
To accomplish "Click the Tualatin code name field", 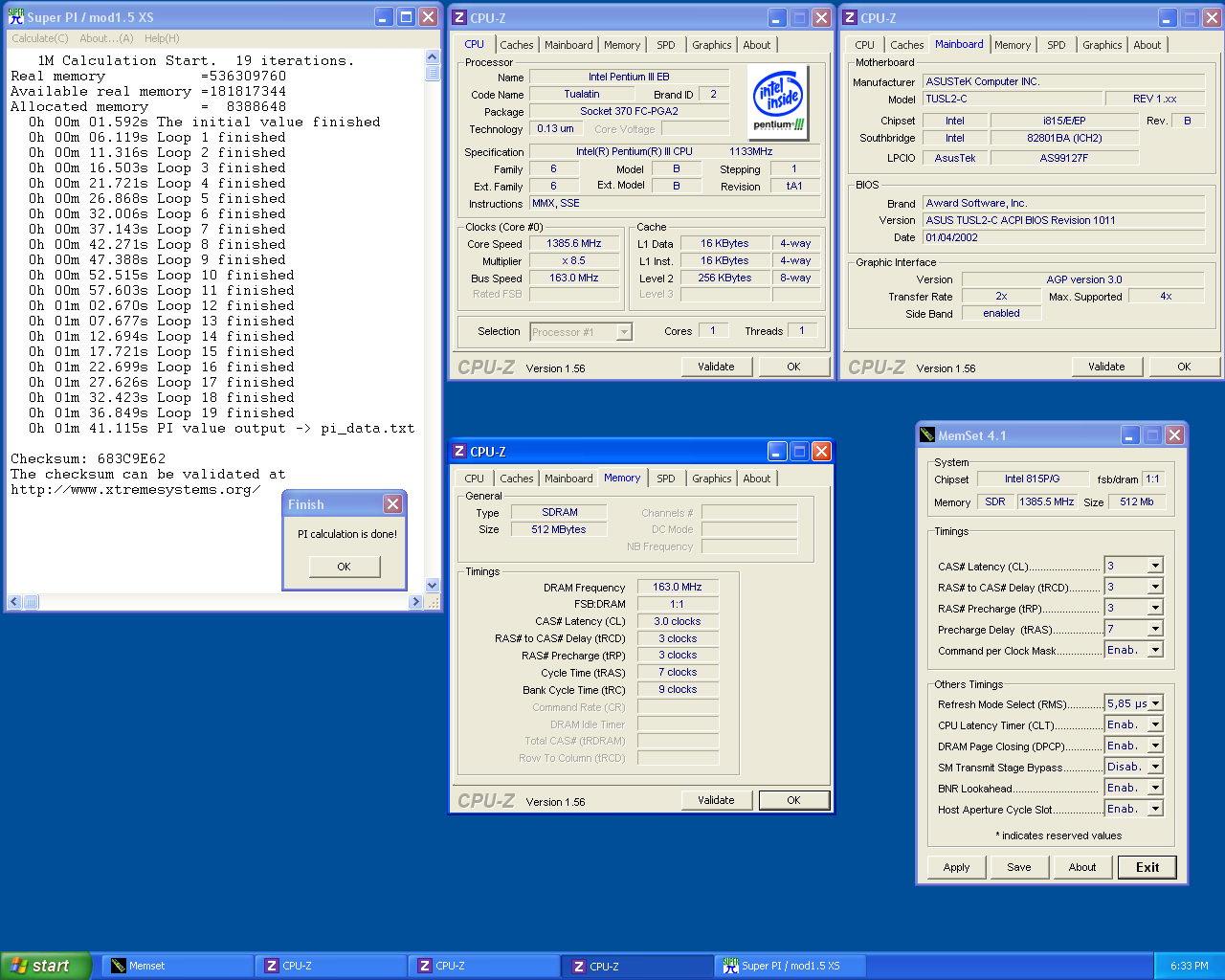I will click(582, 95).
